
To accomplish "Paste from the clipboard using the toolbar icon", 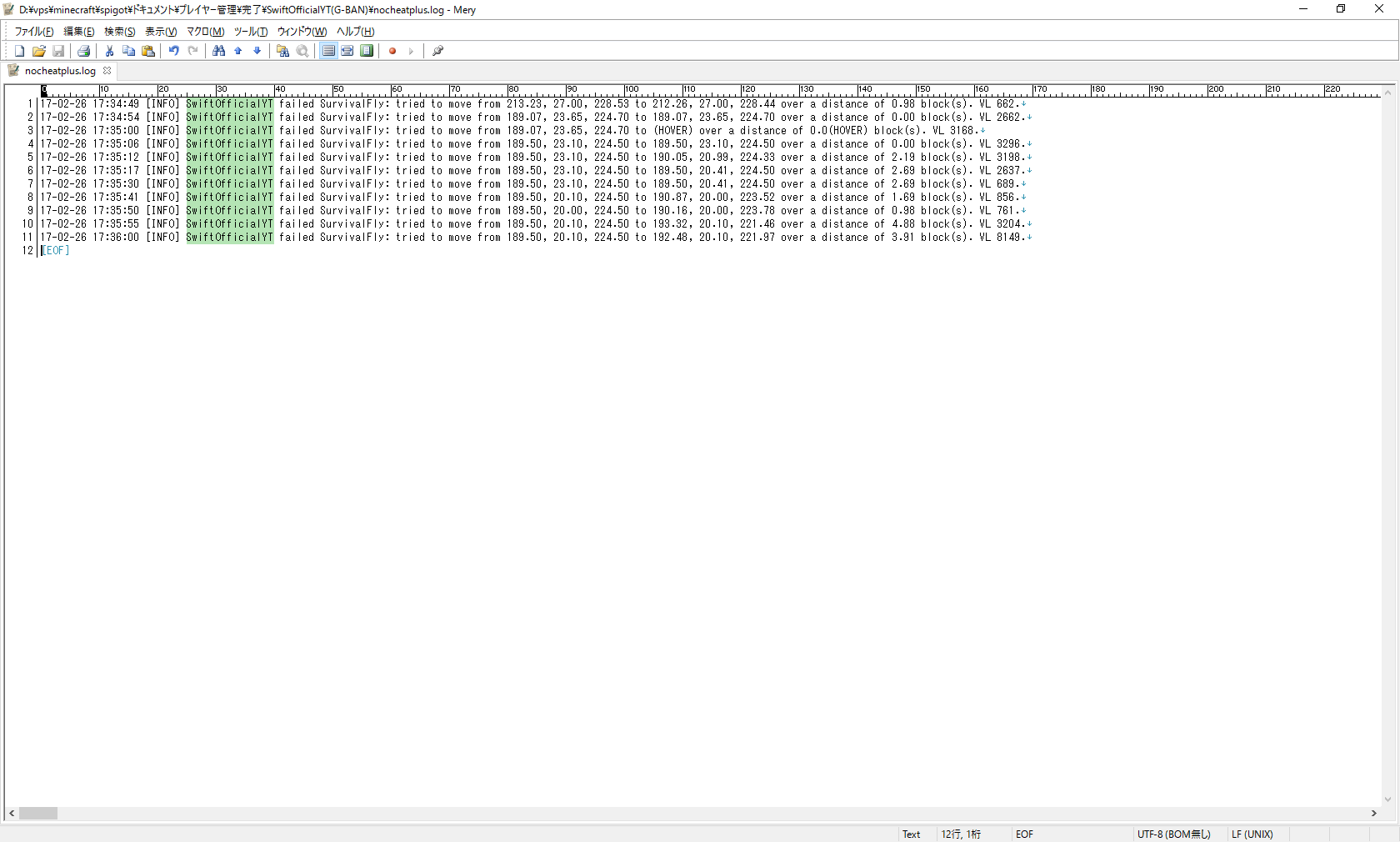I will tap(148, 51).
